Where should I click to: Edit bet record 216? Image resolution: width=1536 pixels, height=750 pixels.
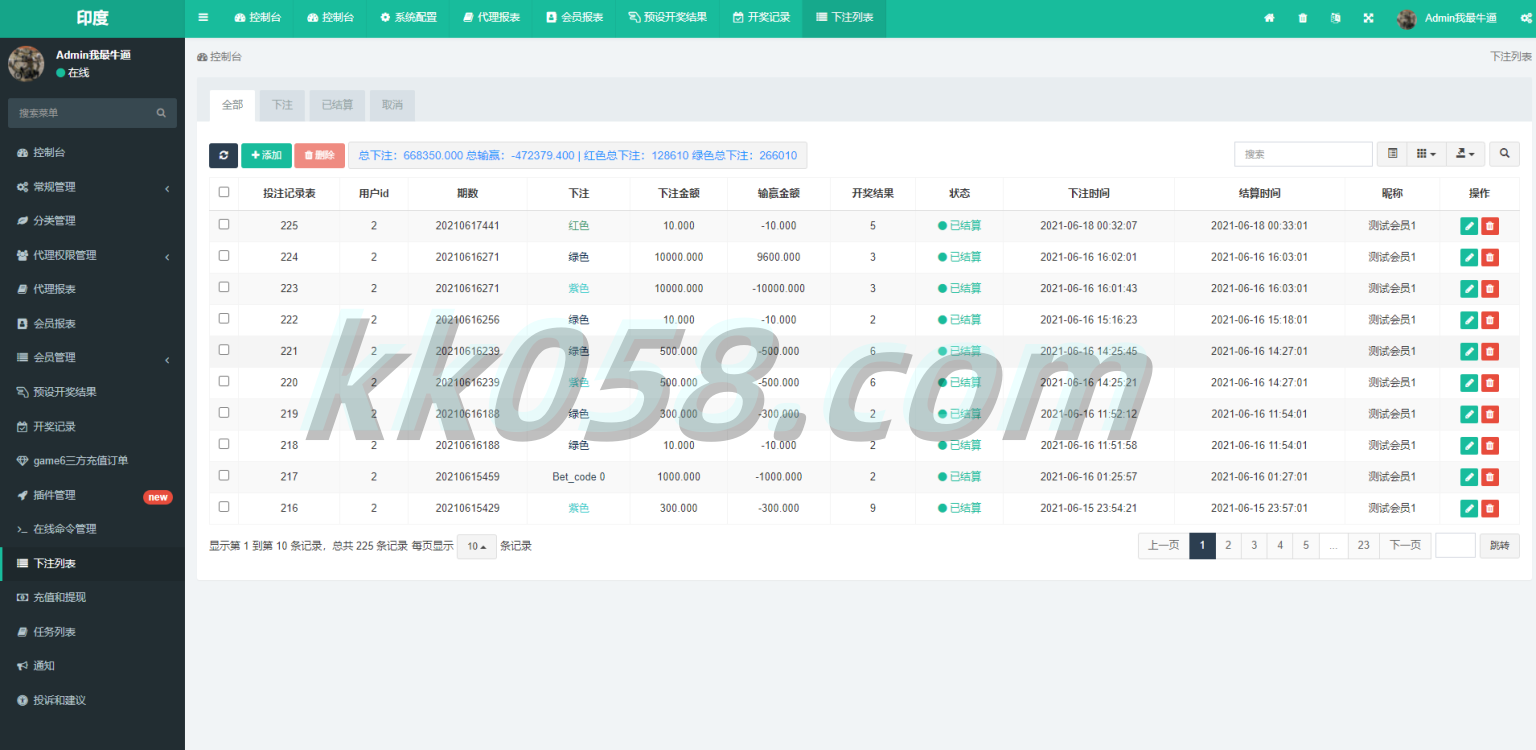pyautogui.click(x=1469, y=508)
